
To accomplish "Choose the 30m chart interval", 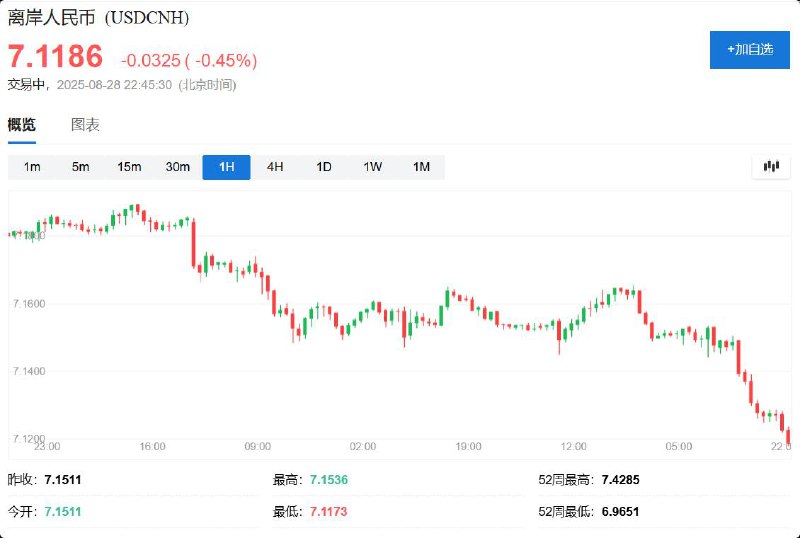I will pos(177,167).
